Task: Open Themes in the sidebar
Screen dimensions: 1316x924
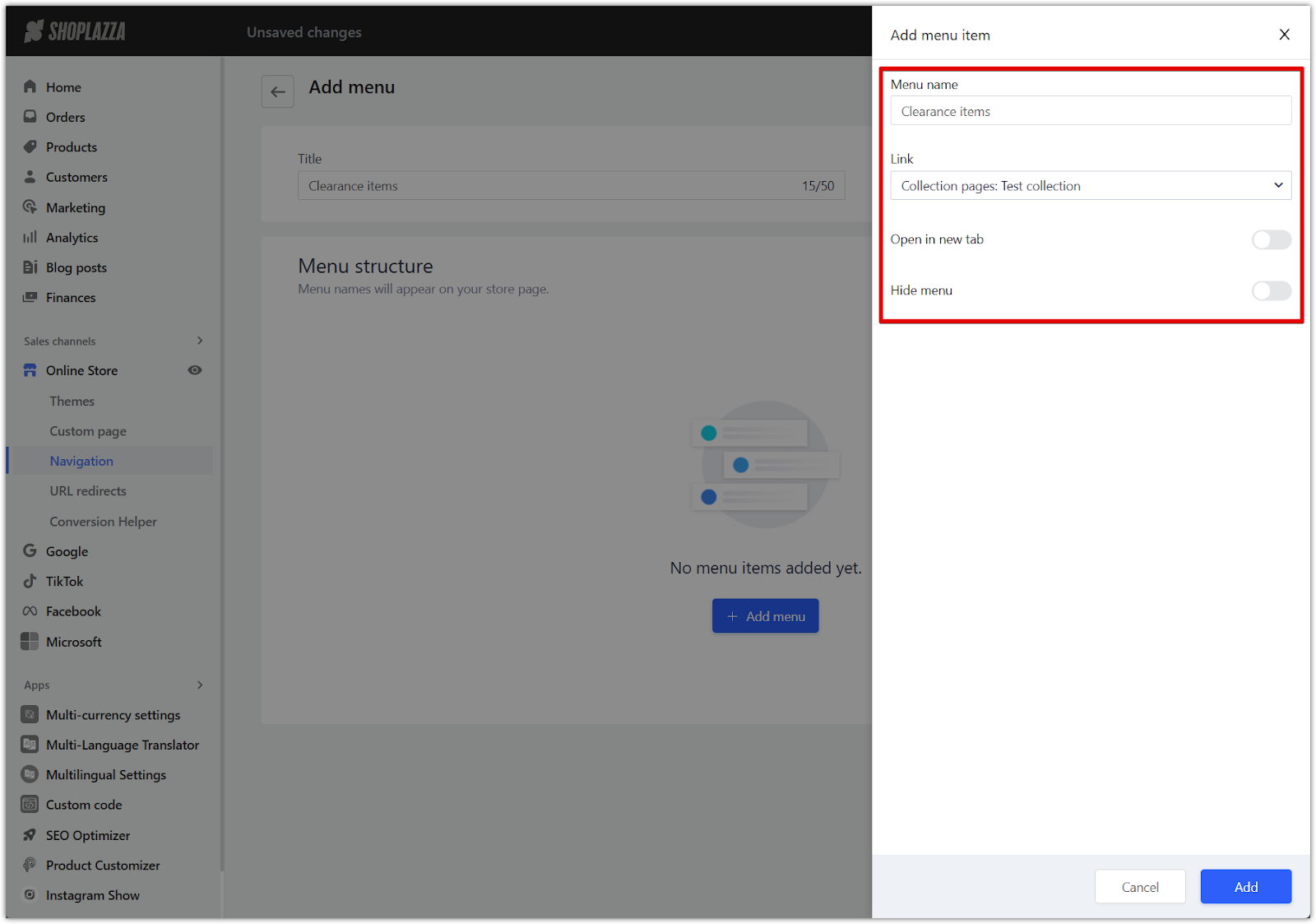Action: tap(72, 401)
